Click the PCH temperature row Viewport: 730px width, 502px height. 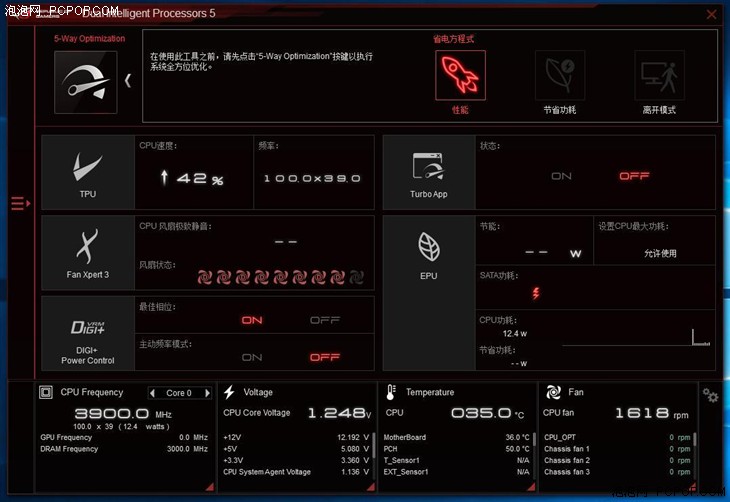(x=456, y=449)
